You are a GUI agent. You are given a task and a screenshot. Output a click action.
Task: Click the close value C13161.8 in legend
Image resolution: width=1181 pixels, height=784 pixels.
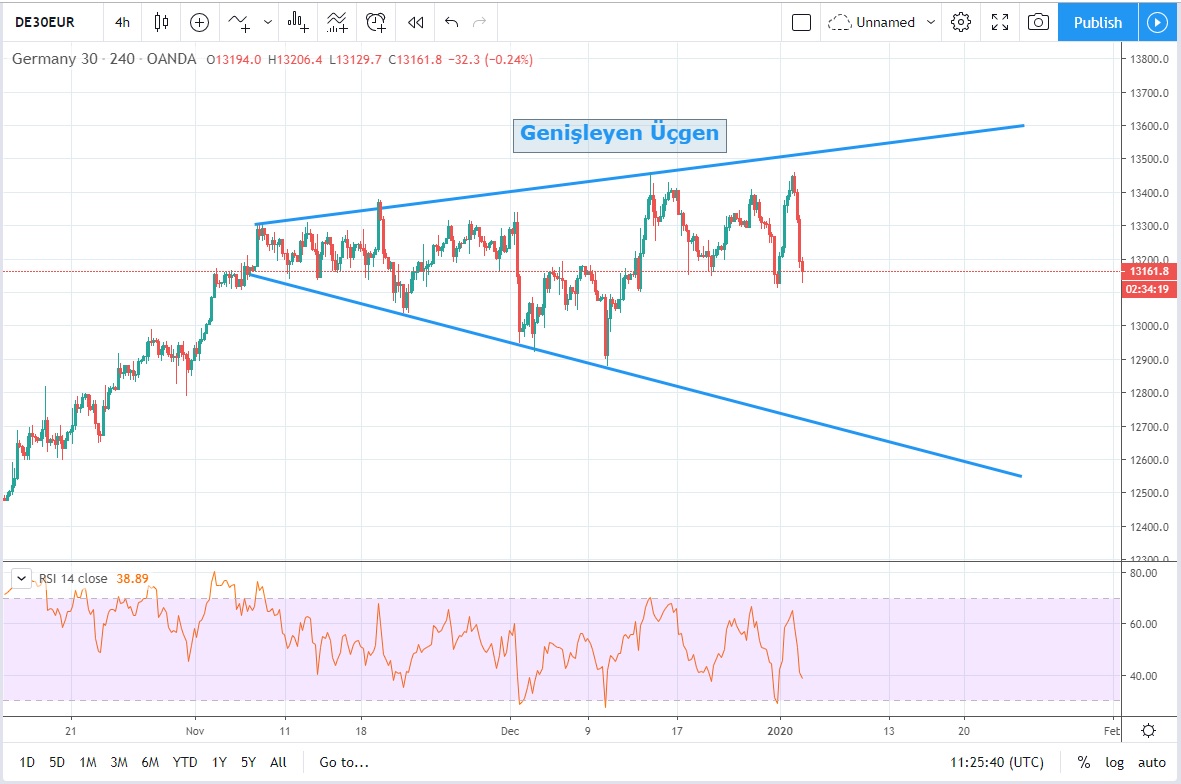(415, 59)
